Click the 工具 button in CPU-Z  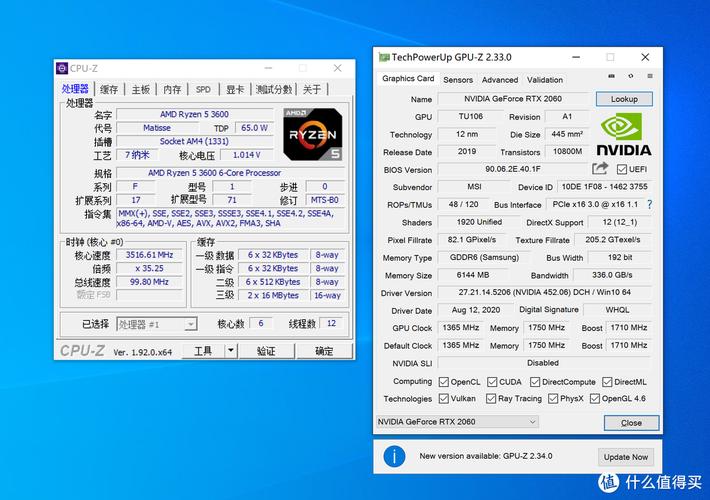(x=203, y=351)
